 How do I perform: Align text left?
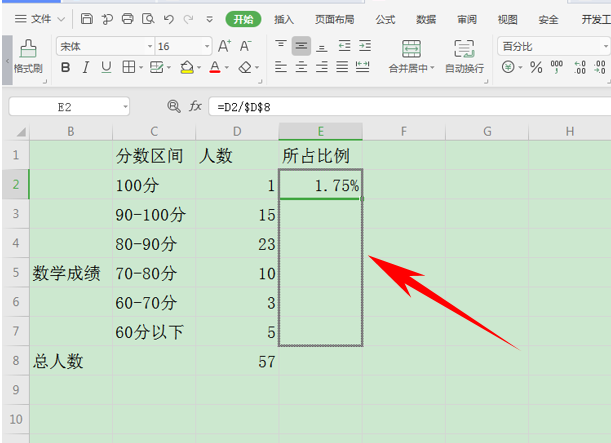[x=281, y=67]
